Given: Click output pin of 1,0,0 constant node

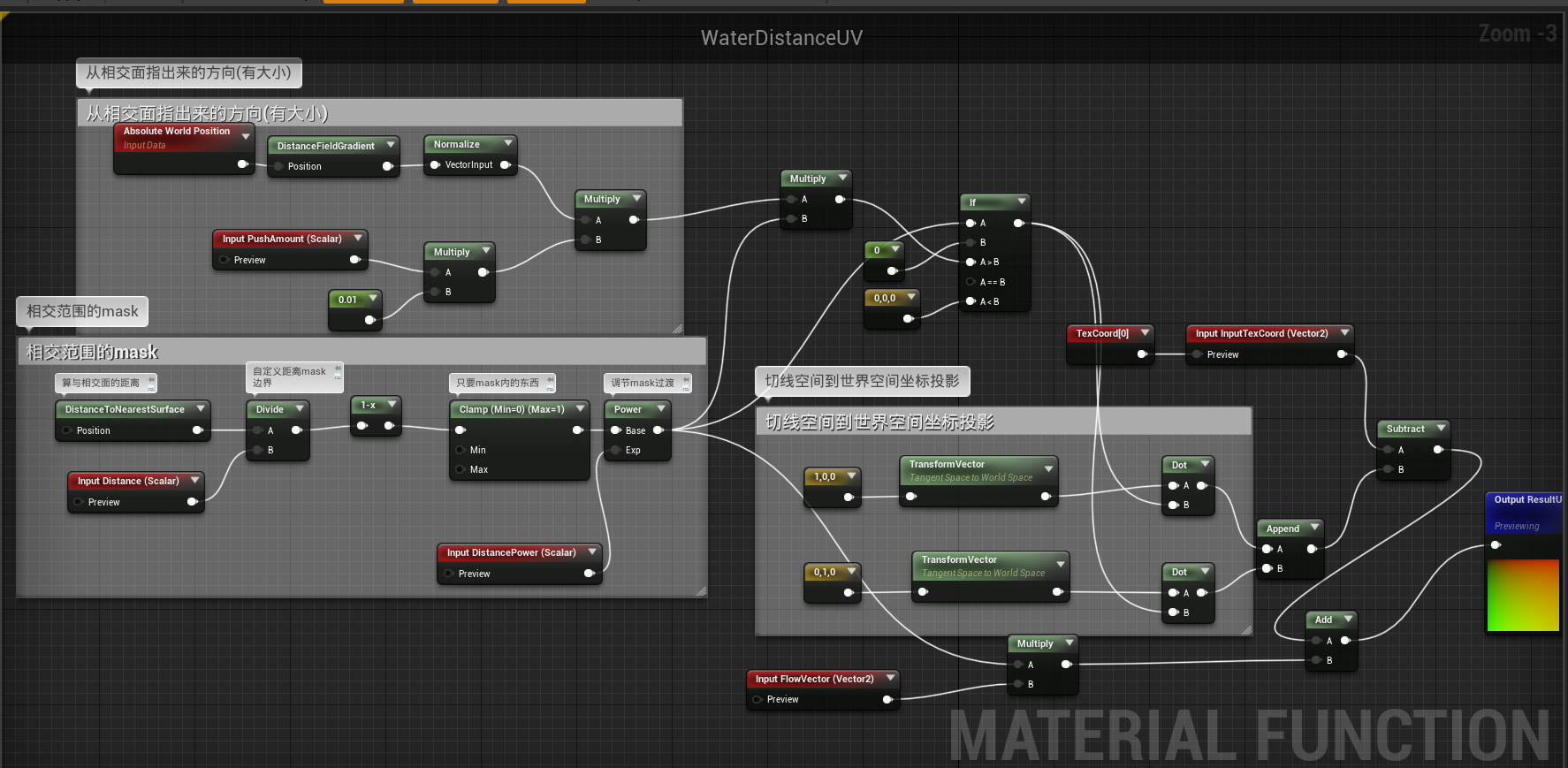Looking at the screenshot, I should tap(849, 497).
